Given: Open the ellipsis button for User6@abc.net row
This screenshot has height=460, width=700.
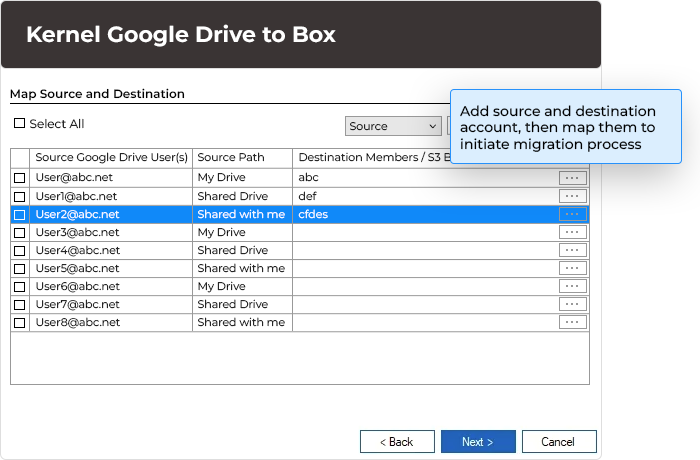Looking at the screenshot, I should (x=572, y=286).
